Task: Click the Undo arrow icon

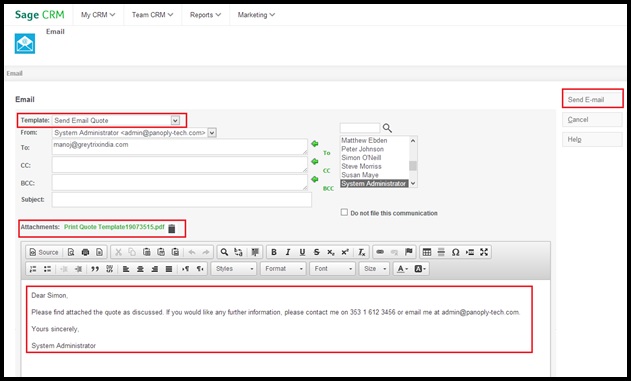Action: (x=192, y=252)
